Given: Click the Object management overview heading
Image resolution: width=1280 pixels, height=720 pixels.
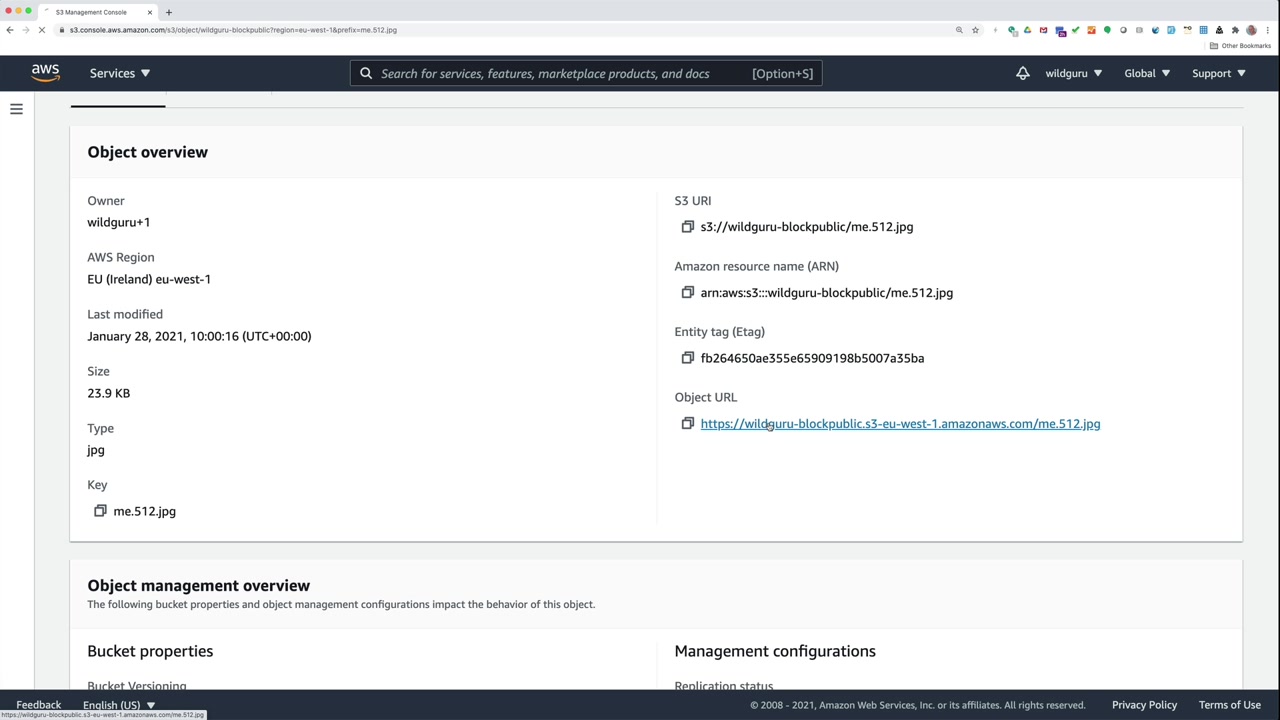Looking at the screenshot, I should (198, 585).
